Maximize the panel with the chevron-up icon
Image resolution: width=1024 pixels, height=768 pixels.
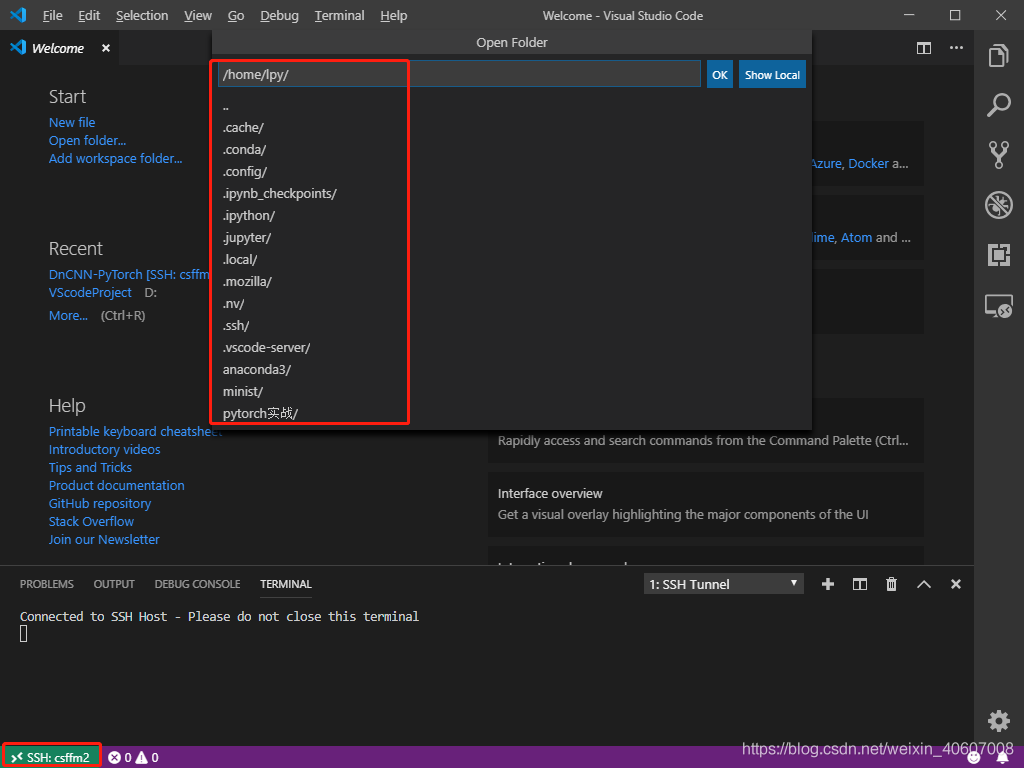(924, 584)
